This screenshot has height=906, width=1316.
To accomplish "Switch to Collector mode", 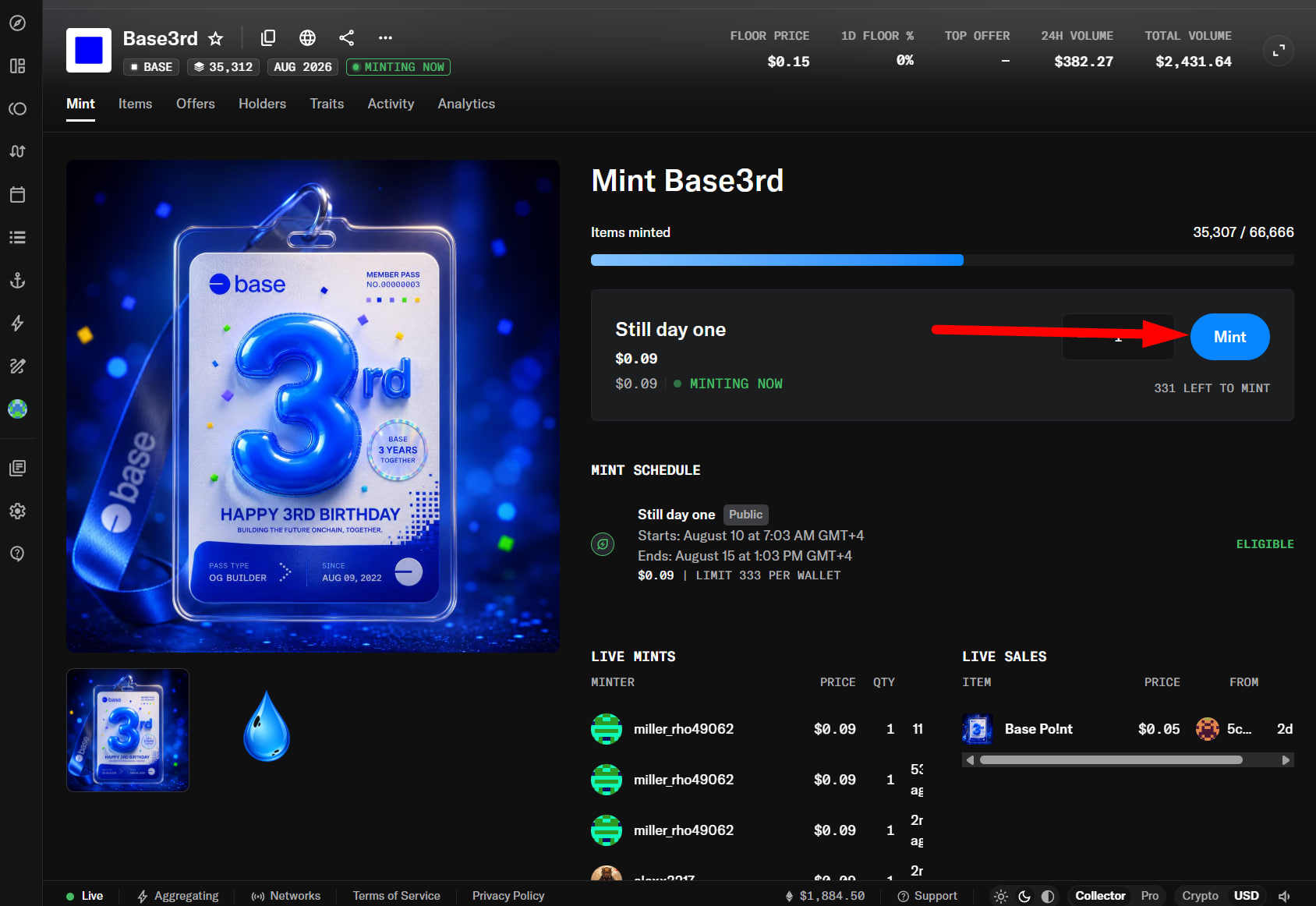I will pos(1100,896).
